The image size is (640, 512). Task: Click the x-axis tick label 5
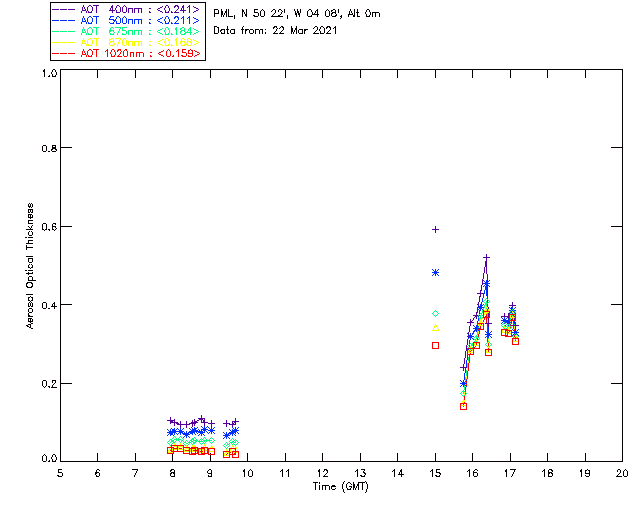click(60, 473)
